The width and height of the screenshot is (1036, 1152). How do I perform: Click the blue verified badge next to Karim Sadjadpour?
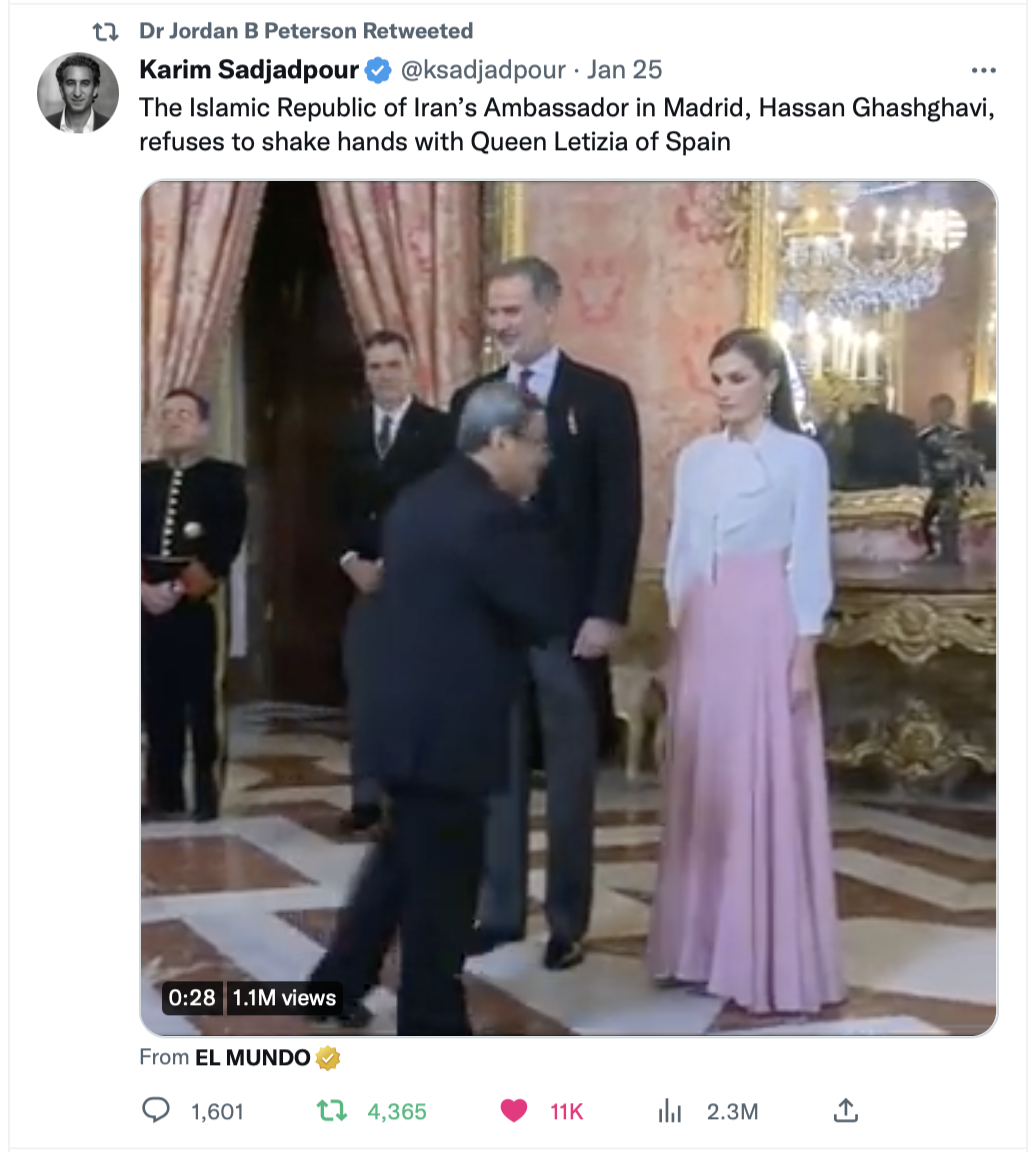coord(378,71)
